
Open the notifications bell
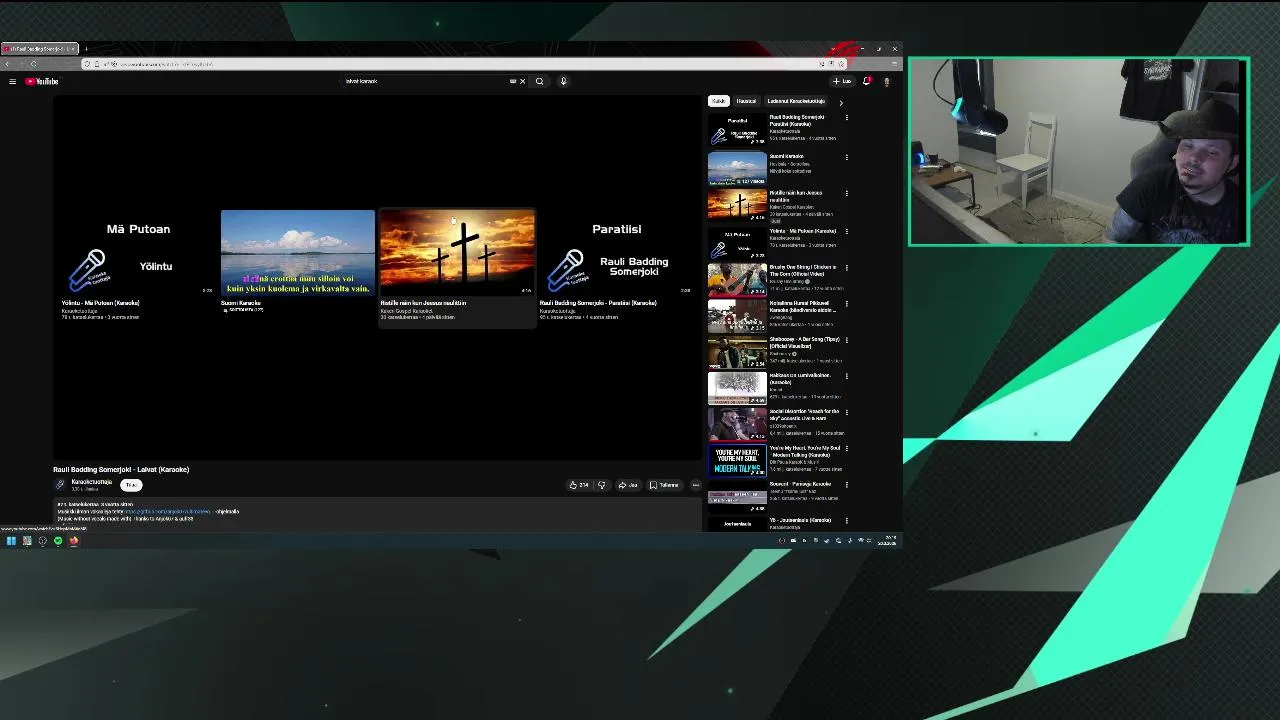pyautogui.click(x=866, y=81)
